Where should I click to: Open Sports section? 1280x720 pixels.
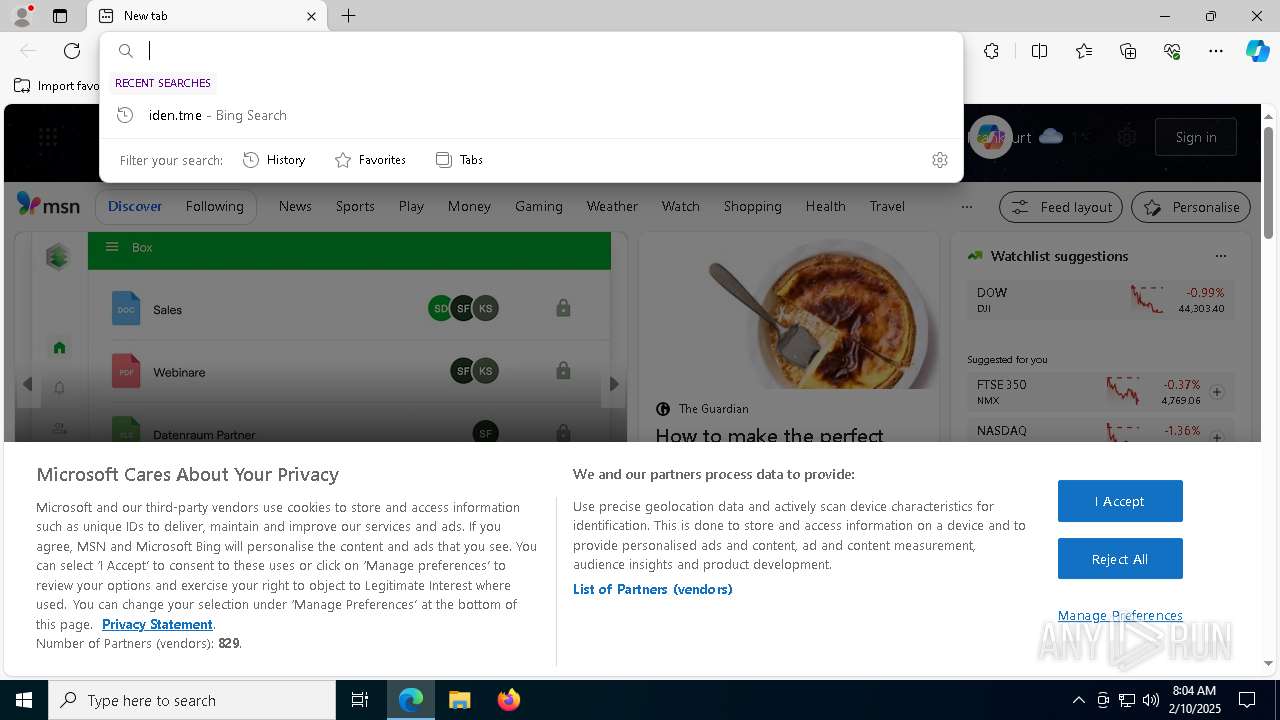(x=355, y=206)
